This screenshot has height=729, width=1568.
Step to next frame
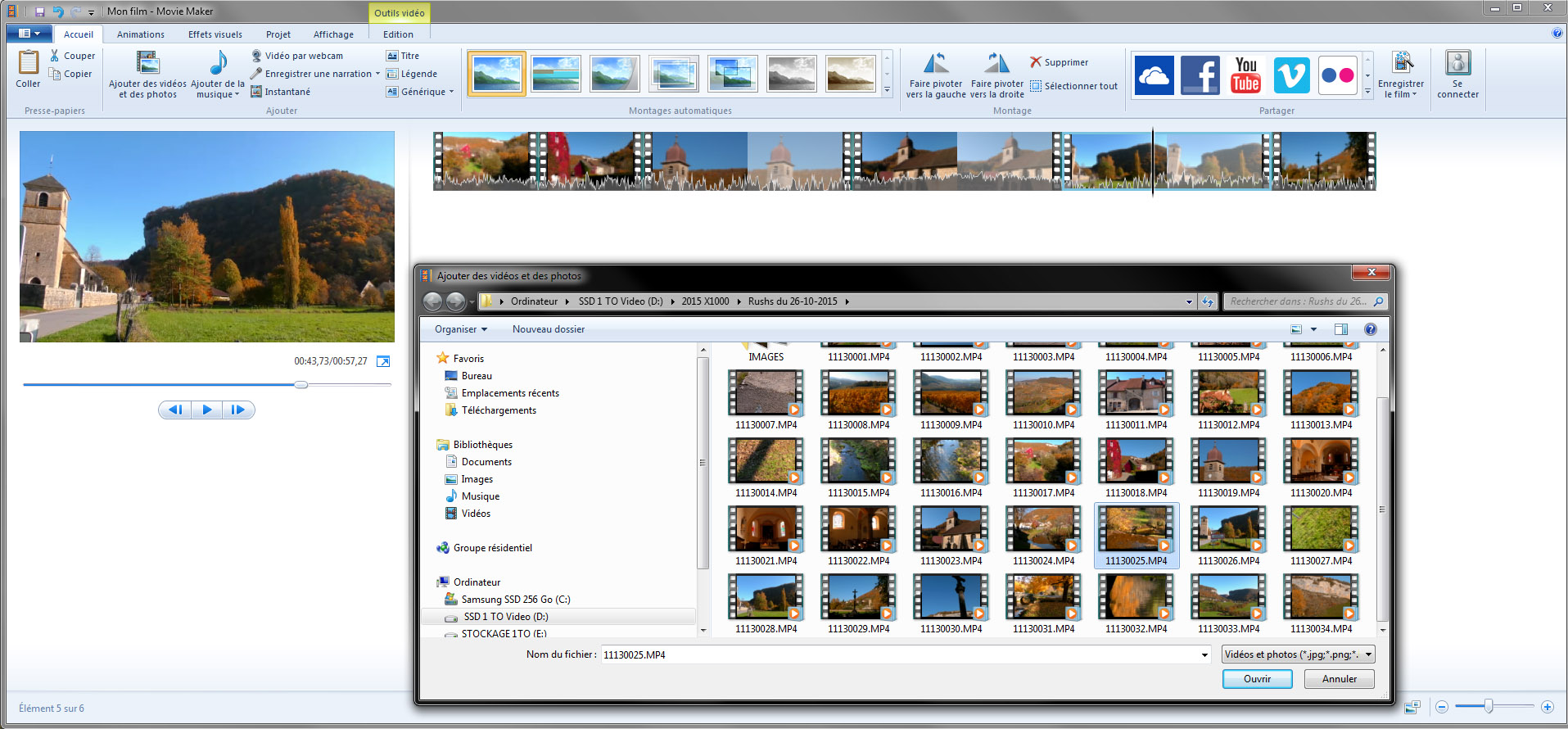click(x=238, y=410)
